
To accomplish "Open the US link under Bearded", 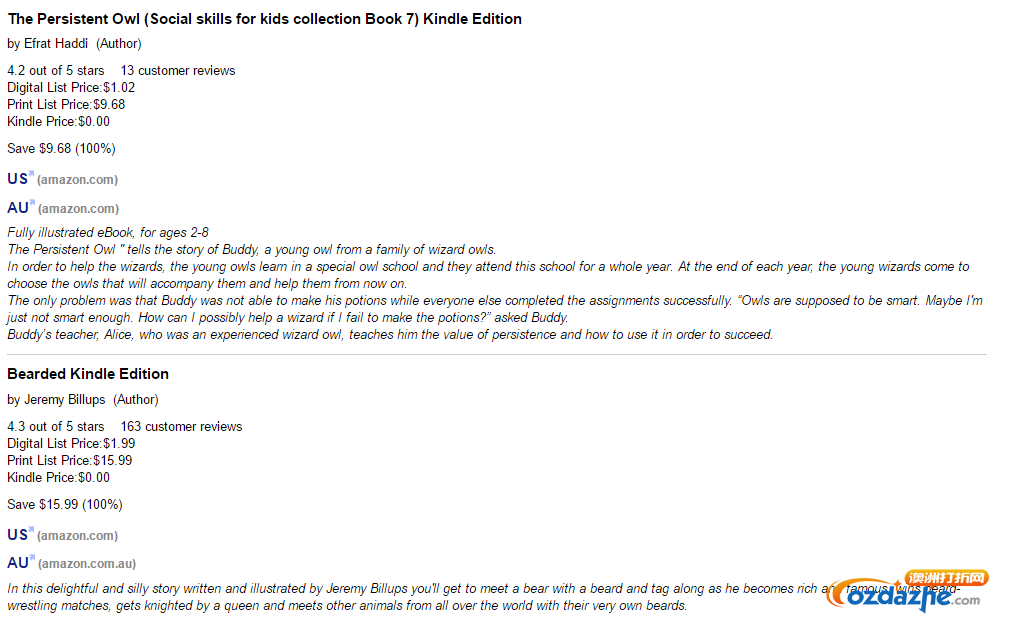I will coord(17,535).
